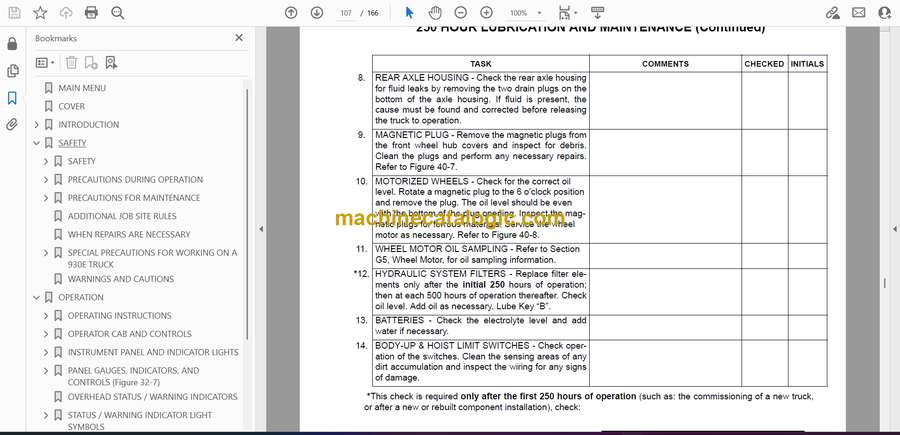Collapse the top-level SAFETY bookmark
Viewport: 900px width, 435px height.
(x=37, y=143)
